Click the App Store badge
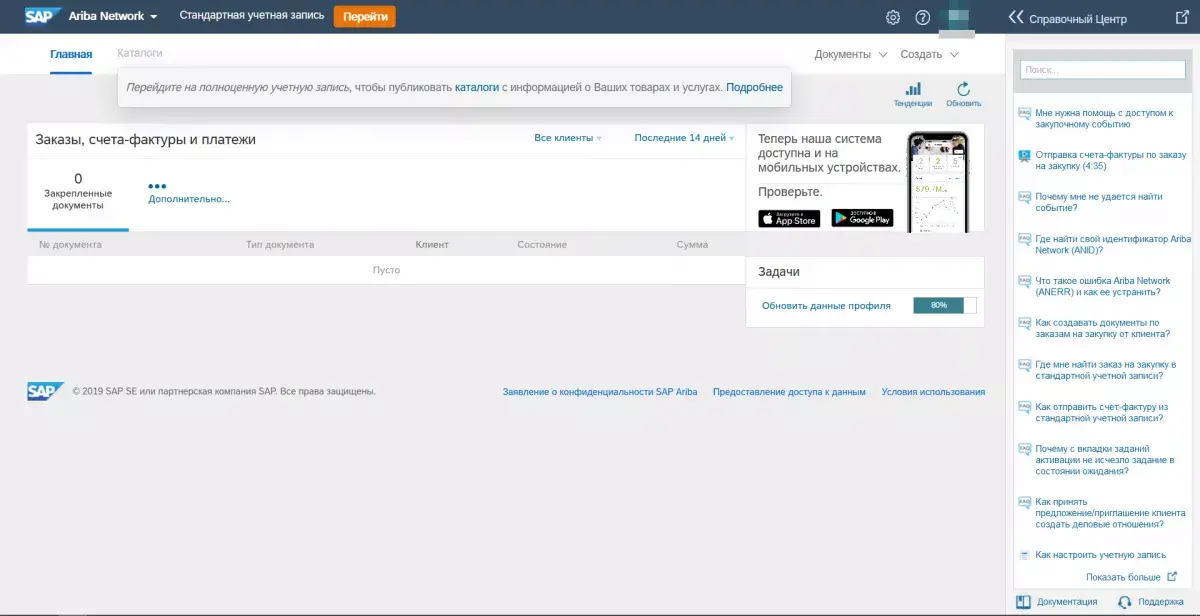 pyautogui.click(x=789, y=218)
